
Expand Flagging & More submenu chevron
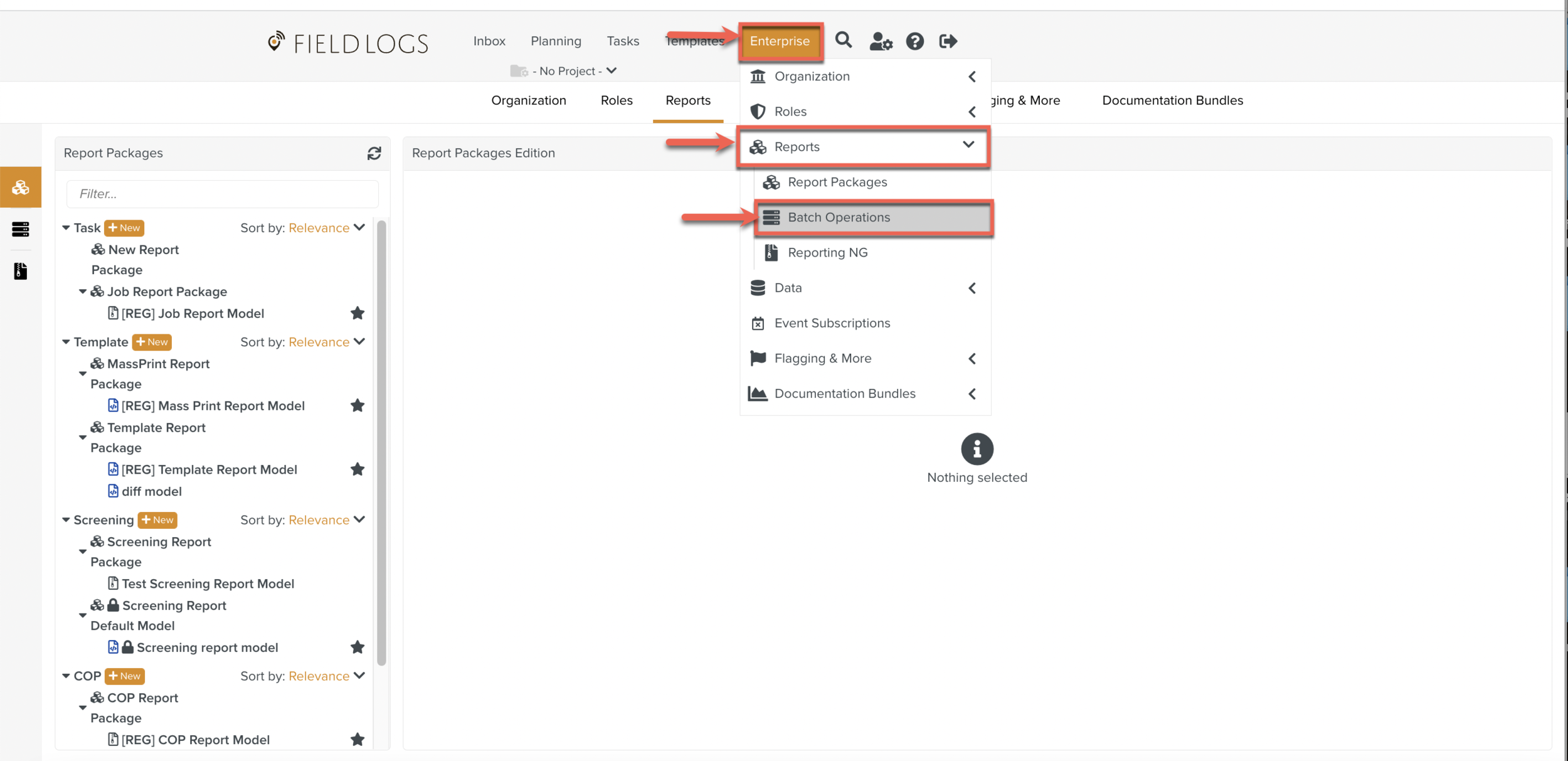tap(972, 358)
